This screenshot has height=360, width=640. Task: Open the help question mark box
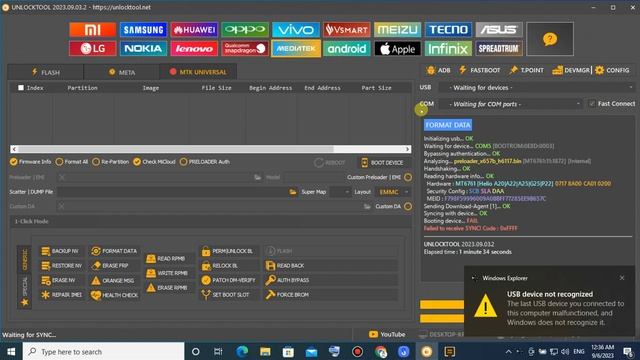coord(550,39)
